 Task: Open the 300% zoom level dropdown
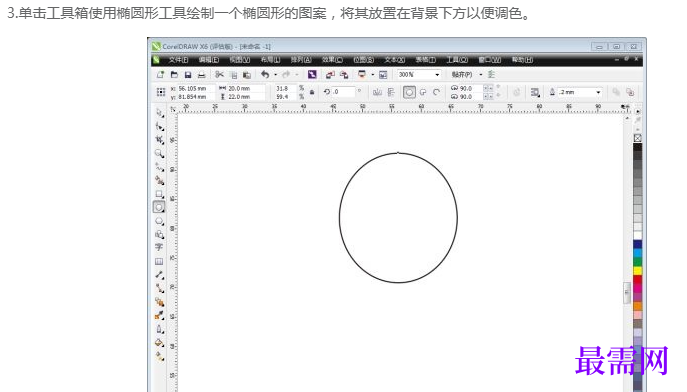click(x=437, y=75)
